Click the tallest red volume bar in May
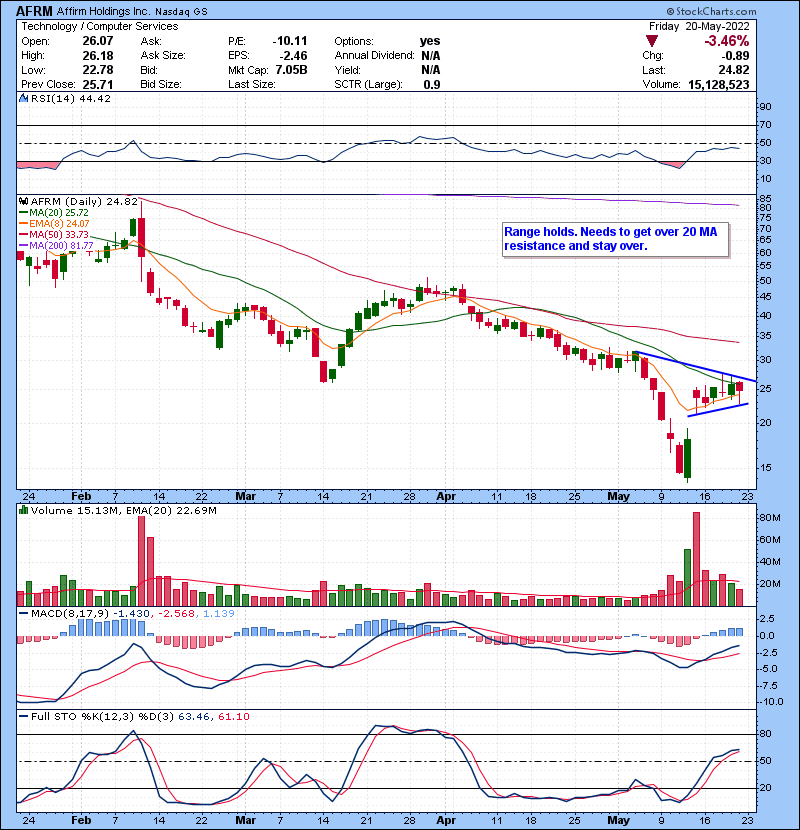Viewport: 800px width, 830px height. click(x=696, y=559)
